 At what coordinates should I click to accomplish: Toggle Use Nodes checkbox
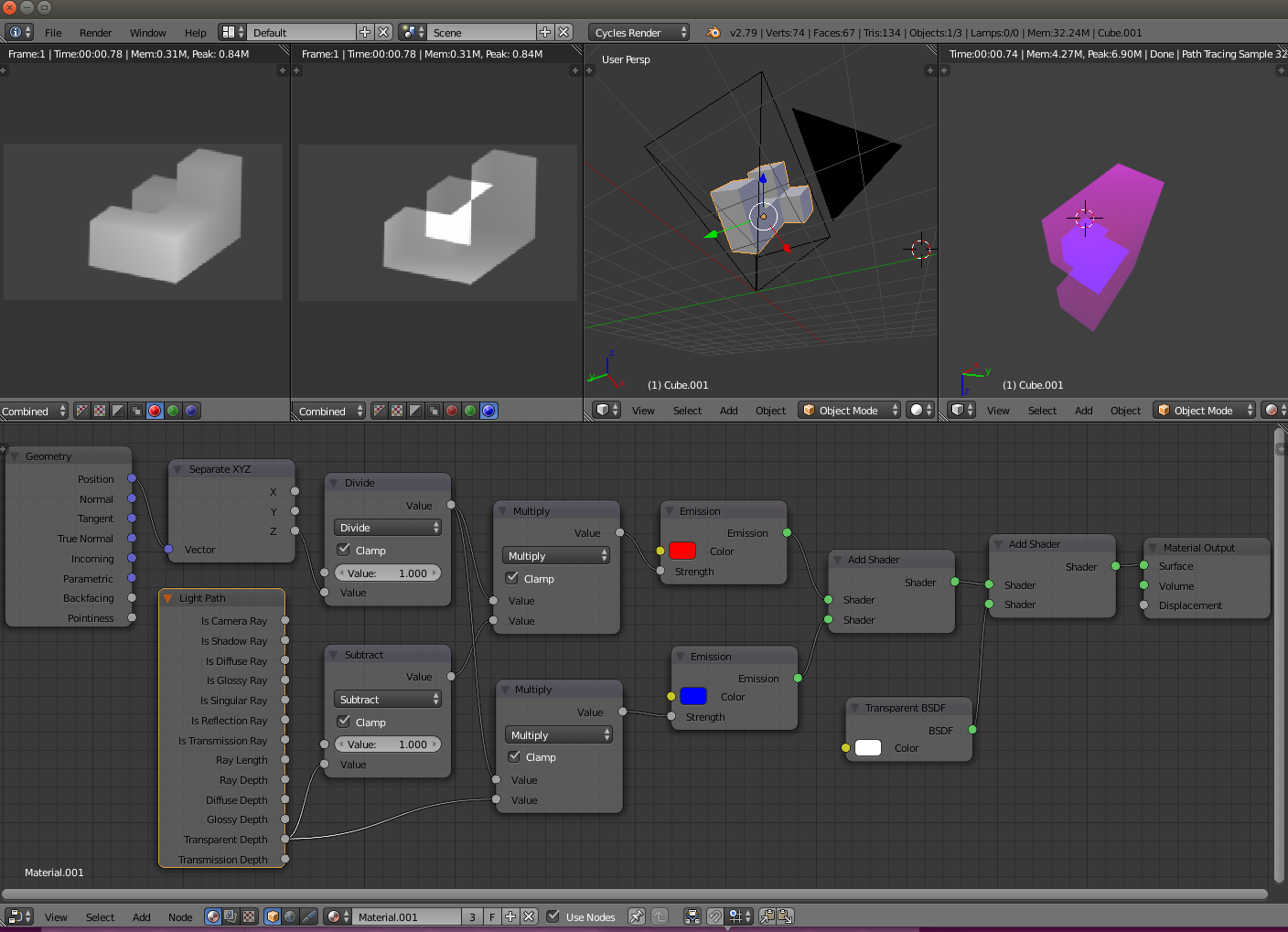[553, 916]
